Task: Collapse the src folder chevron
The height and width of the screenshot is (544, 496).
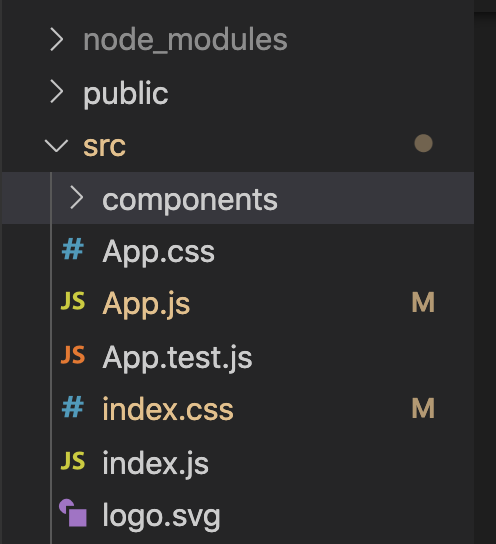Action: (56, 146)
